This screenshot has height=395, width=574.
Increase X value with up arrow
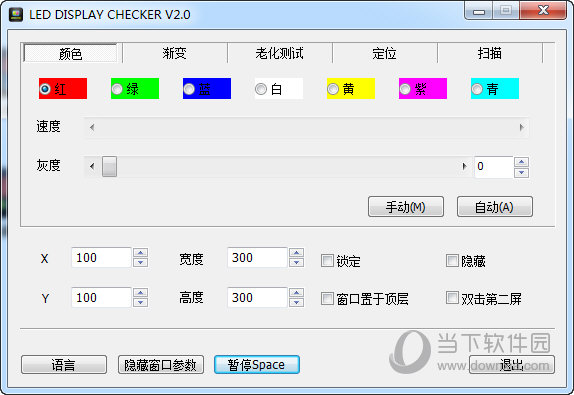(x=141, y=253)
